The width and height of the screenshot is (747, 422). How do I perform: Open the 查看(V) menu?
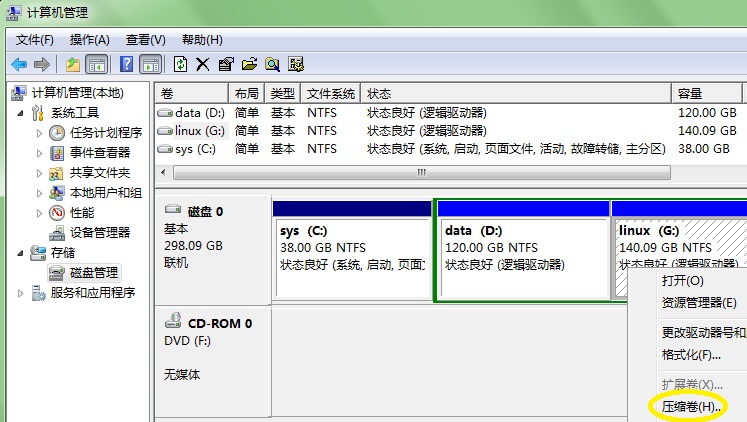click(145, 40)
